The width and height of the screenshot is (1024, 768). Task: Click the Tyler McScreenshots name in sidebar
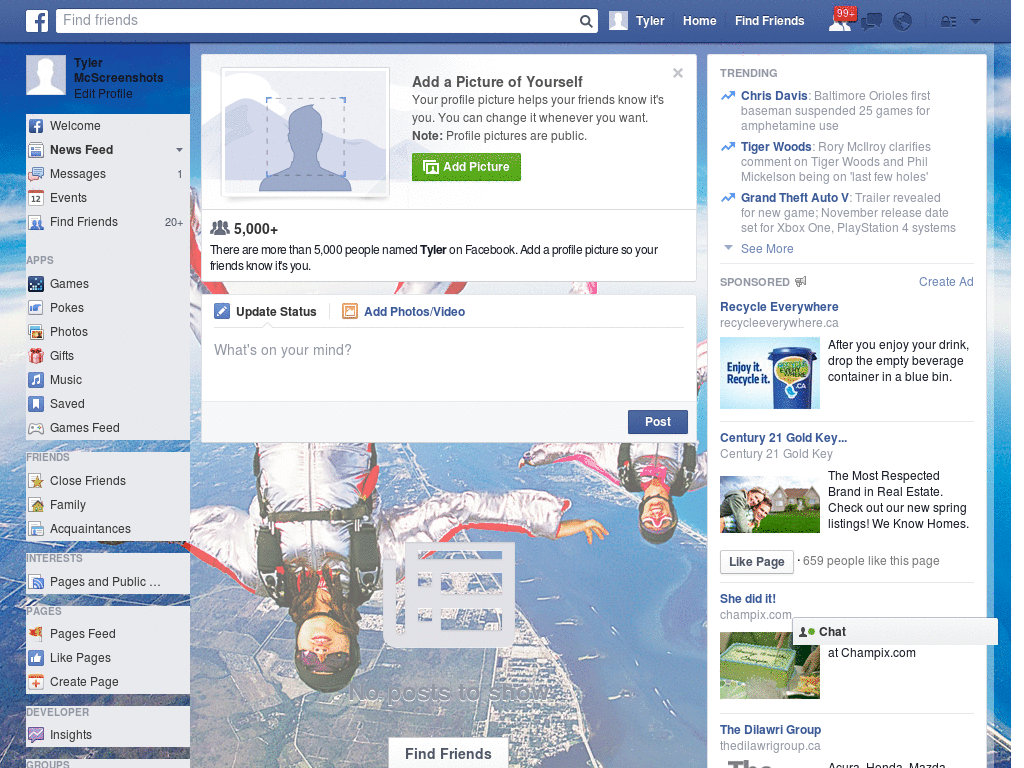118,71
